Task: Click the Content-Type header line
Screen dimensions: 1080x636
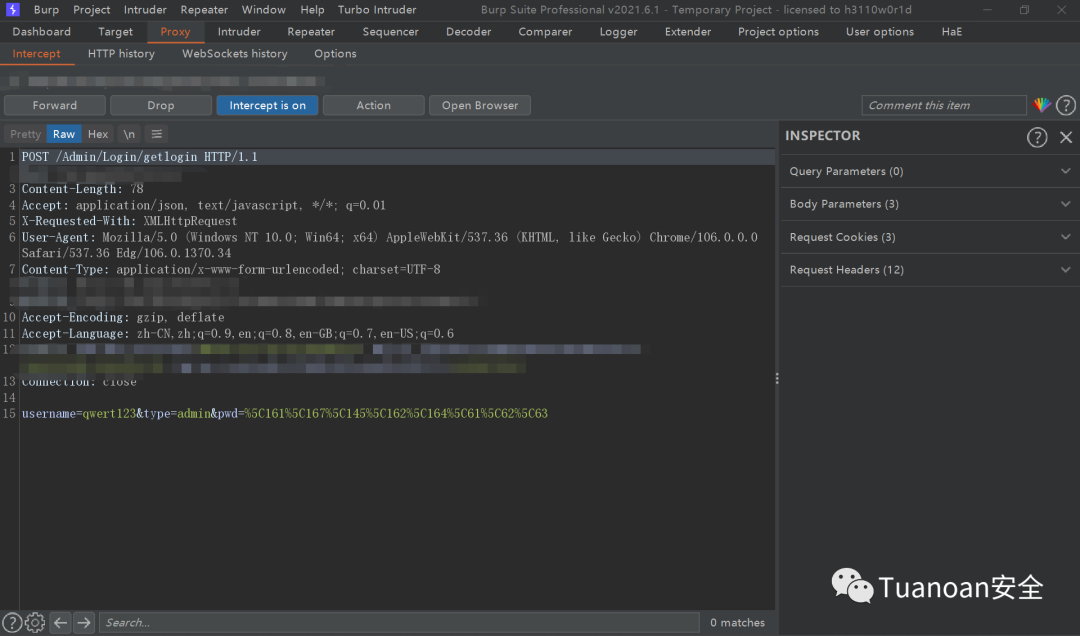Action: tap(231, 269)
